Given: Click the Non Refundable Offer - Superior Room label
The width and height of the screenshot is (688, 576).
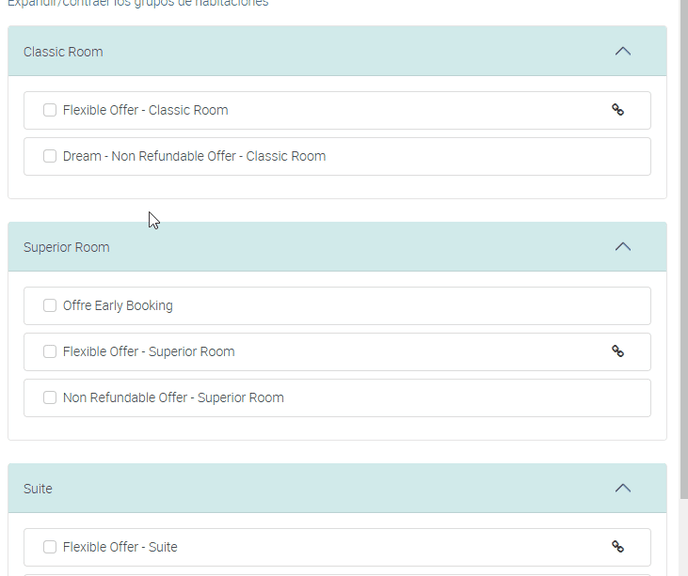Looking at the screenshot, I should pyautogui.click(x=173, y=398).
